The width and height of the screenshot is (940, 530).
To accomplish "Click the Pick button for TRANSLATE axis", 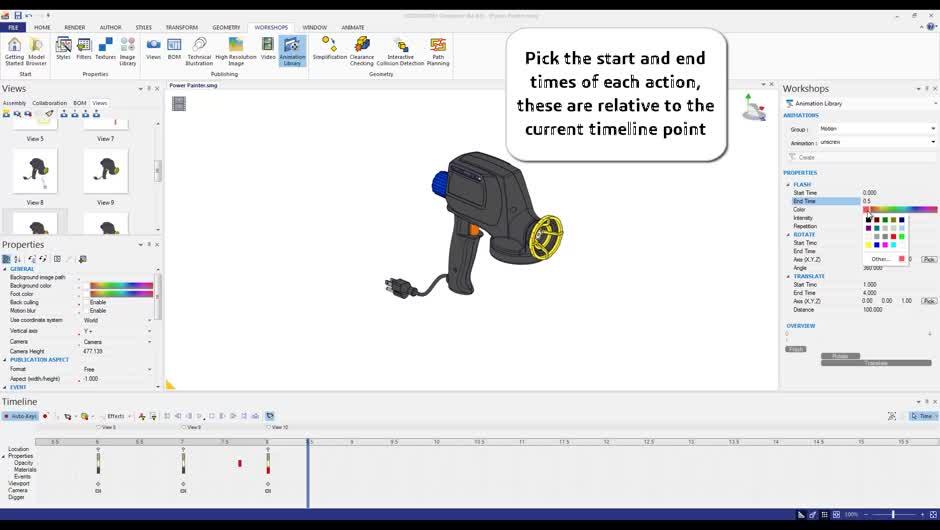I will [x=929, y=301].
